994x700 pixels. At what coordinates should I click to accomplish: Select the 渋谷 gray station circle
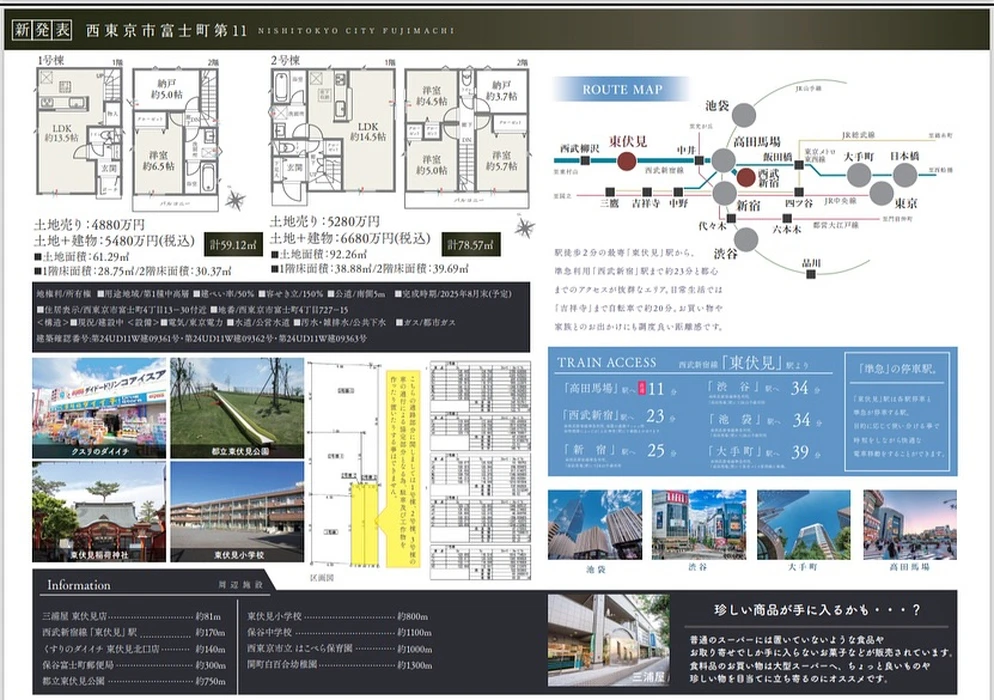tap(746, 240)
